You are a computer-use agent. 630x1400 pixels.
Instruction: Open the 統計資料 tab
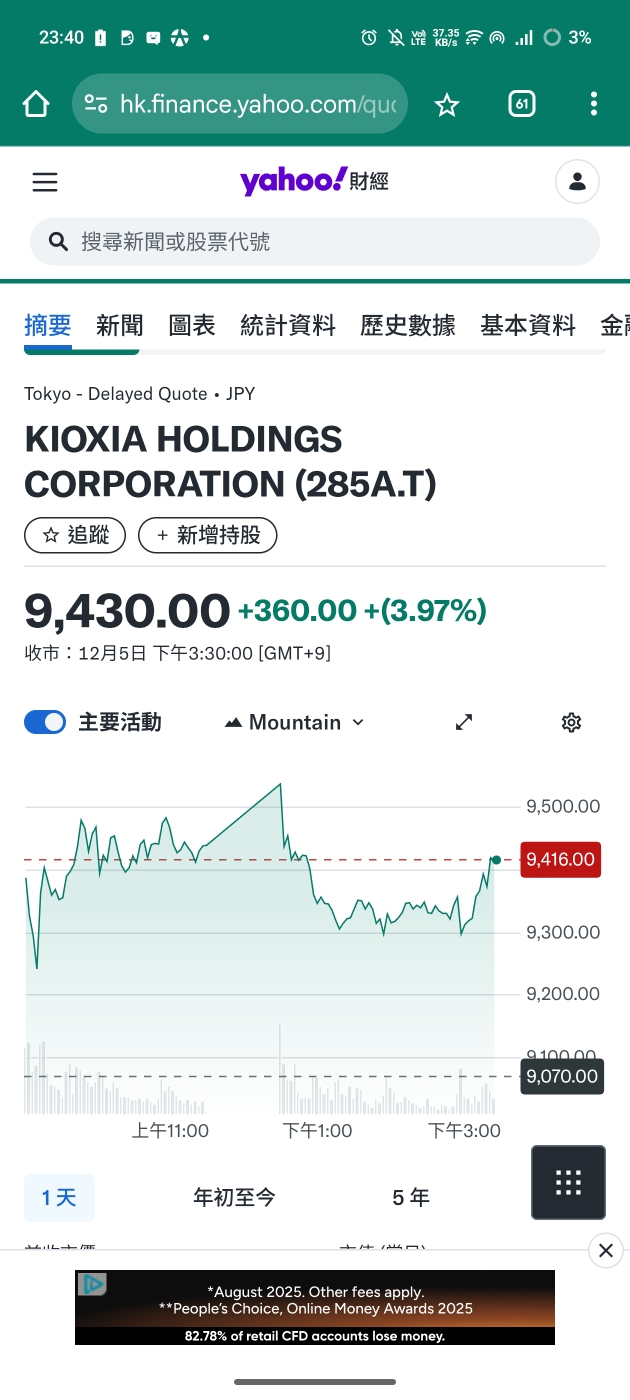tap(288, 325)
